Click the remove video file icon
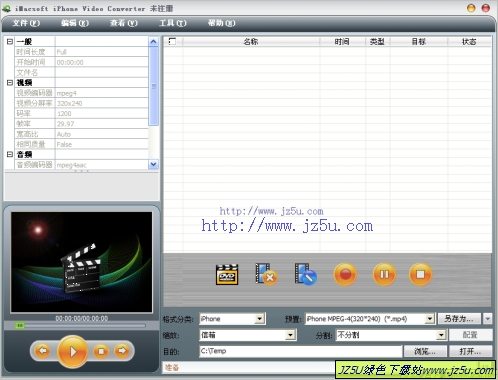The height and width of the screenshot is (380, 498). (x=266, y=274)
